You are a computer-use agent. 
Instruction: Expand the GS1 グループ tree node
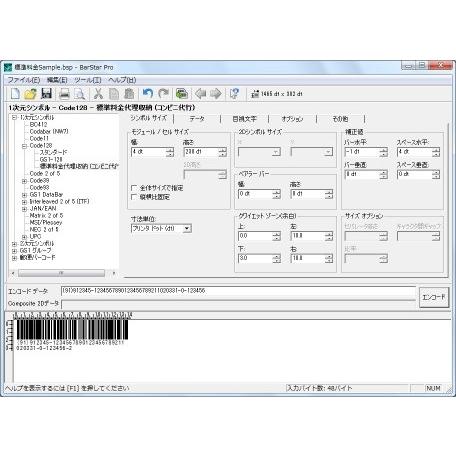pos(14,251)
